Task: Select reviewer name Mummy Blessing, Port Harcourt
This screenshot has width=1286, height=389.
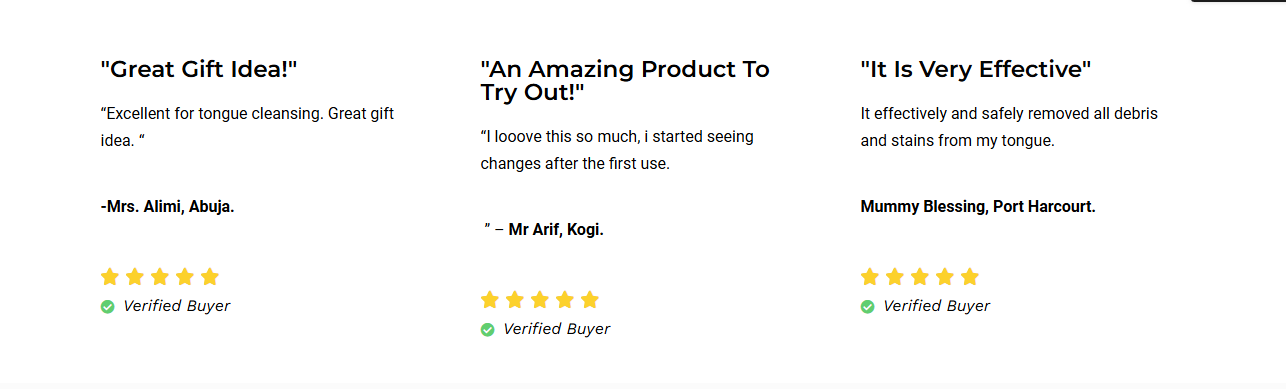Action: point(978,207)
